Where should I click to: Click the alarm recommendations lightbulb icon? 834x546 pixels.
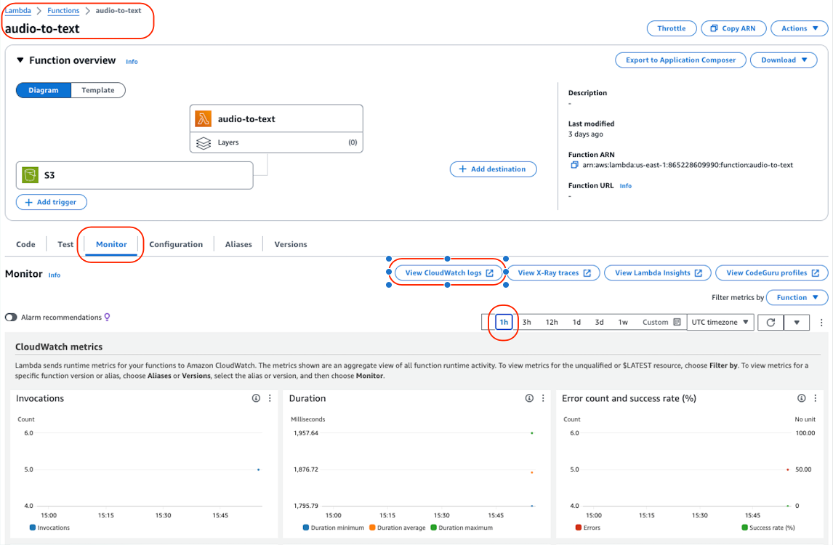coord(107,317)
